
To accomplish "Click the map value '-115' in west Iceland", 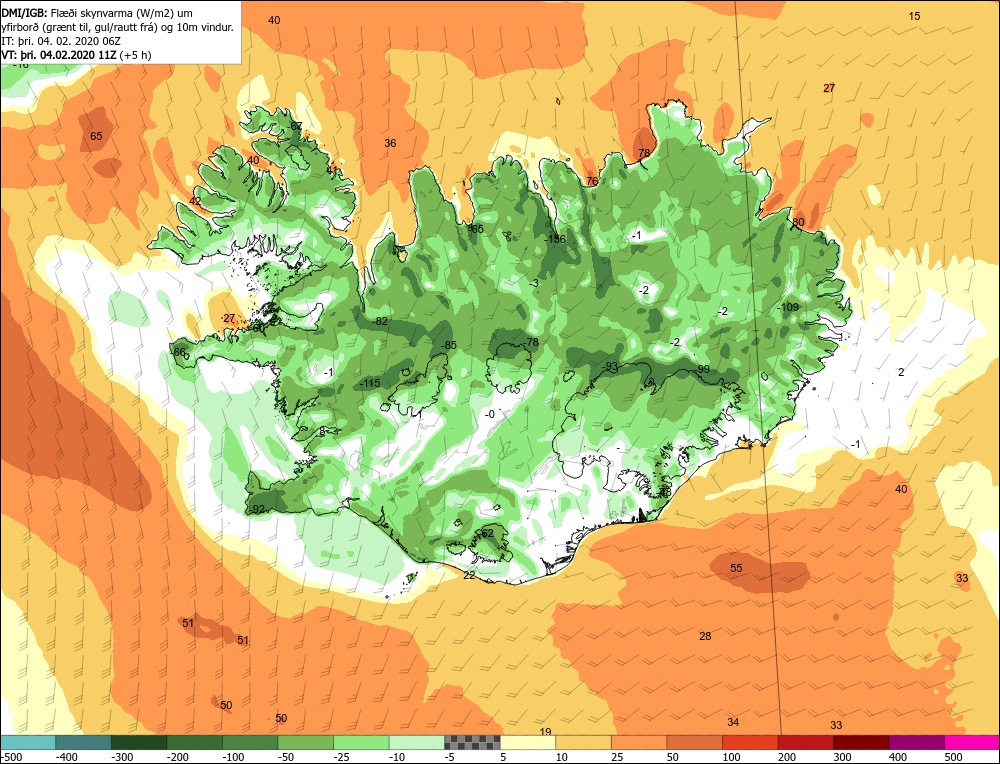I will 369,383.
